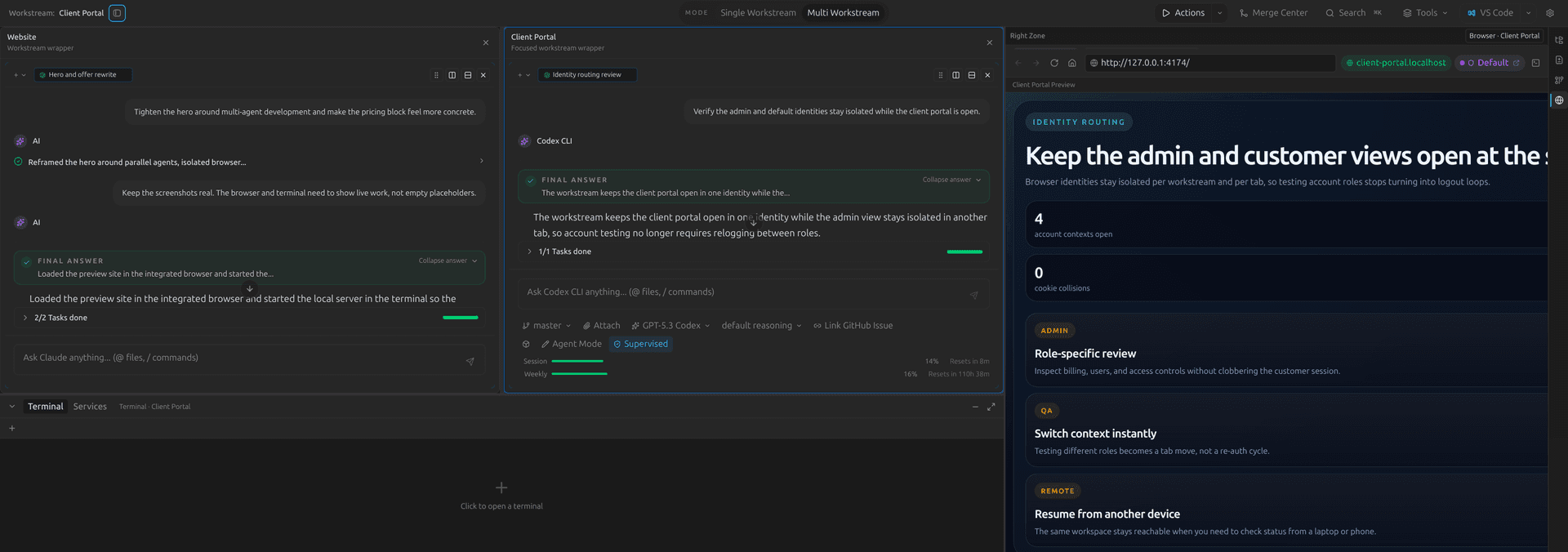Click the Actions button
The width and height of the screenshot is (1568, 552).
tap(1183, 13)
